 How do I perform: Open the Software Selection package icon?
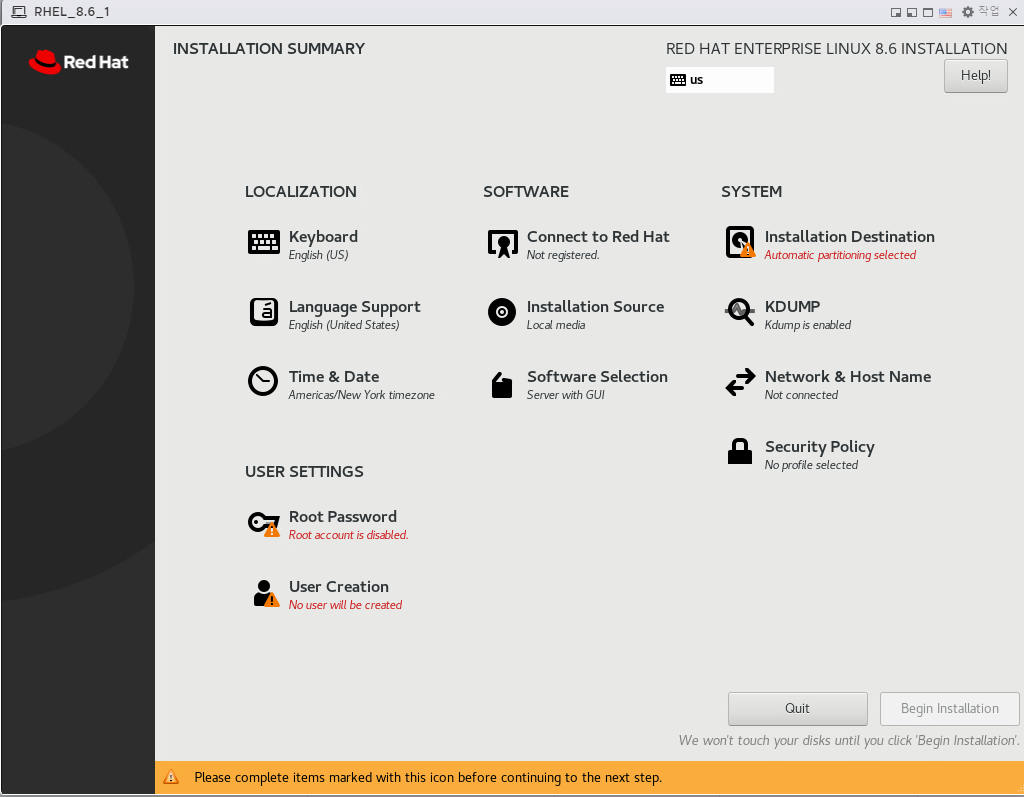click(x=502, y=385)
